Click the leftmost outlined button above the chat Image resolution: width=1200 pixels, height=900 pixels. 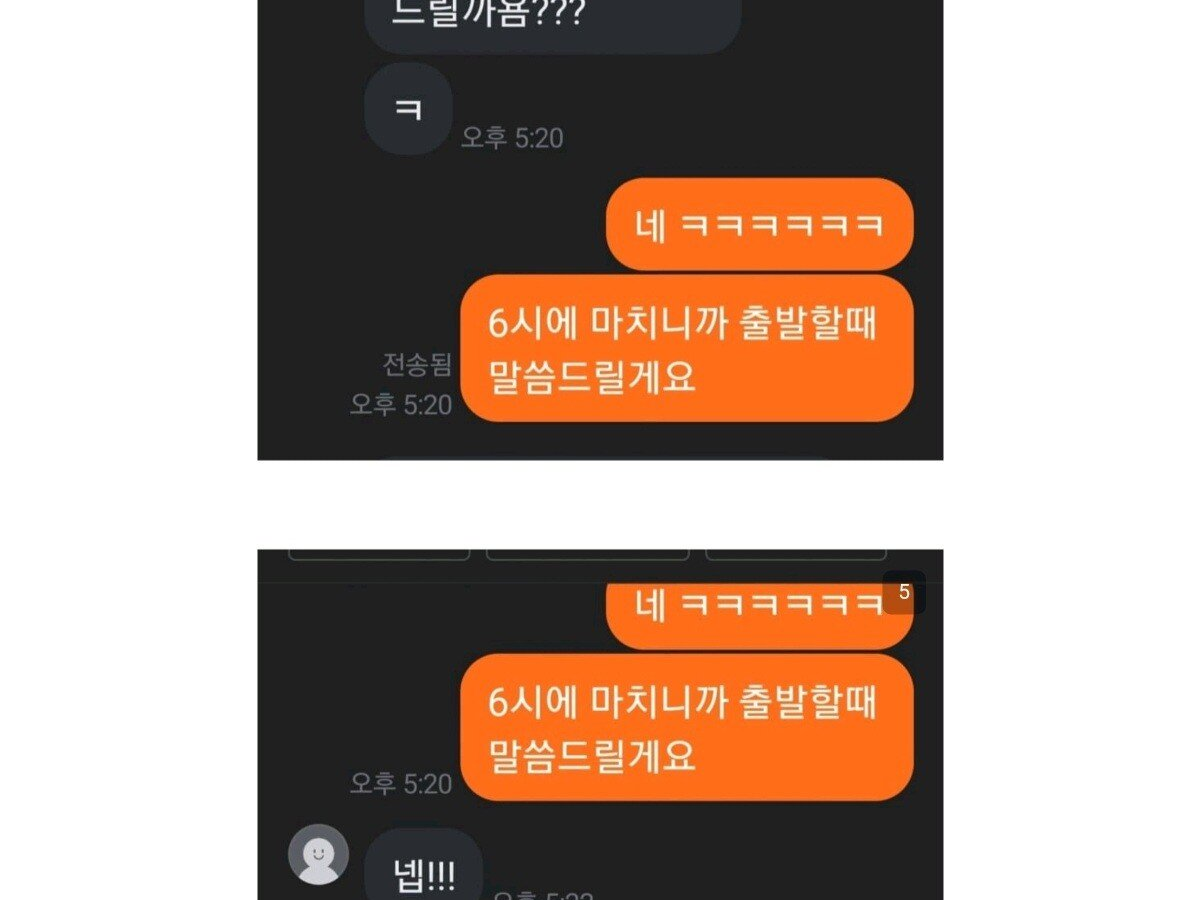[x=379, y=554]
